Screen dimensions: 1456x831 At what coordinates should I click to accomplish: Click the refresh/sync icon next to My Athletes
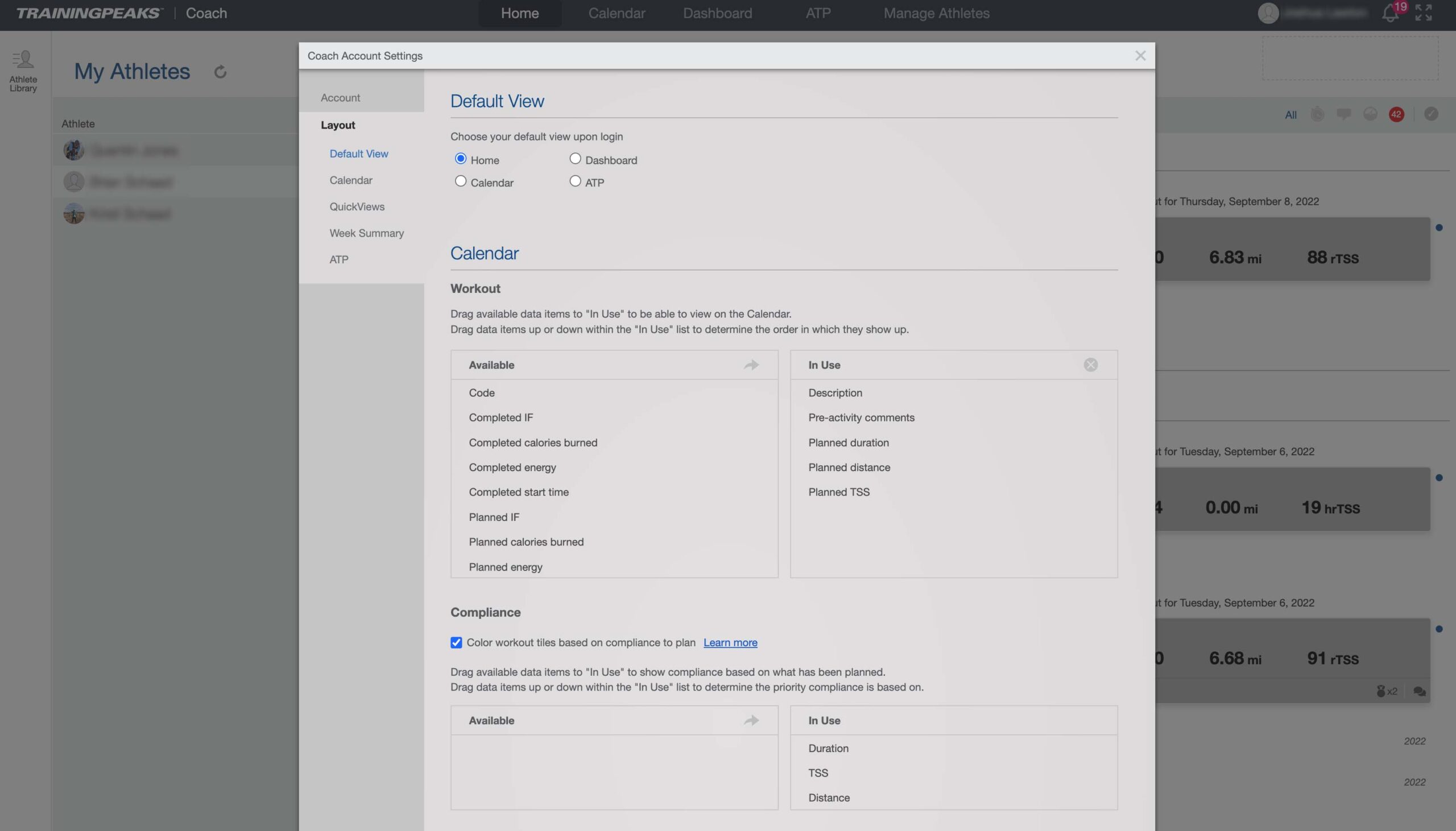[x=220, y=72]
